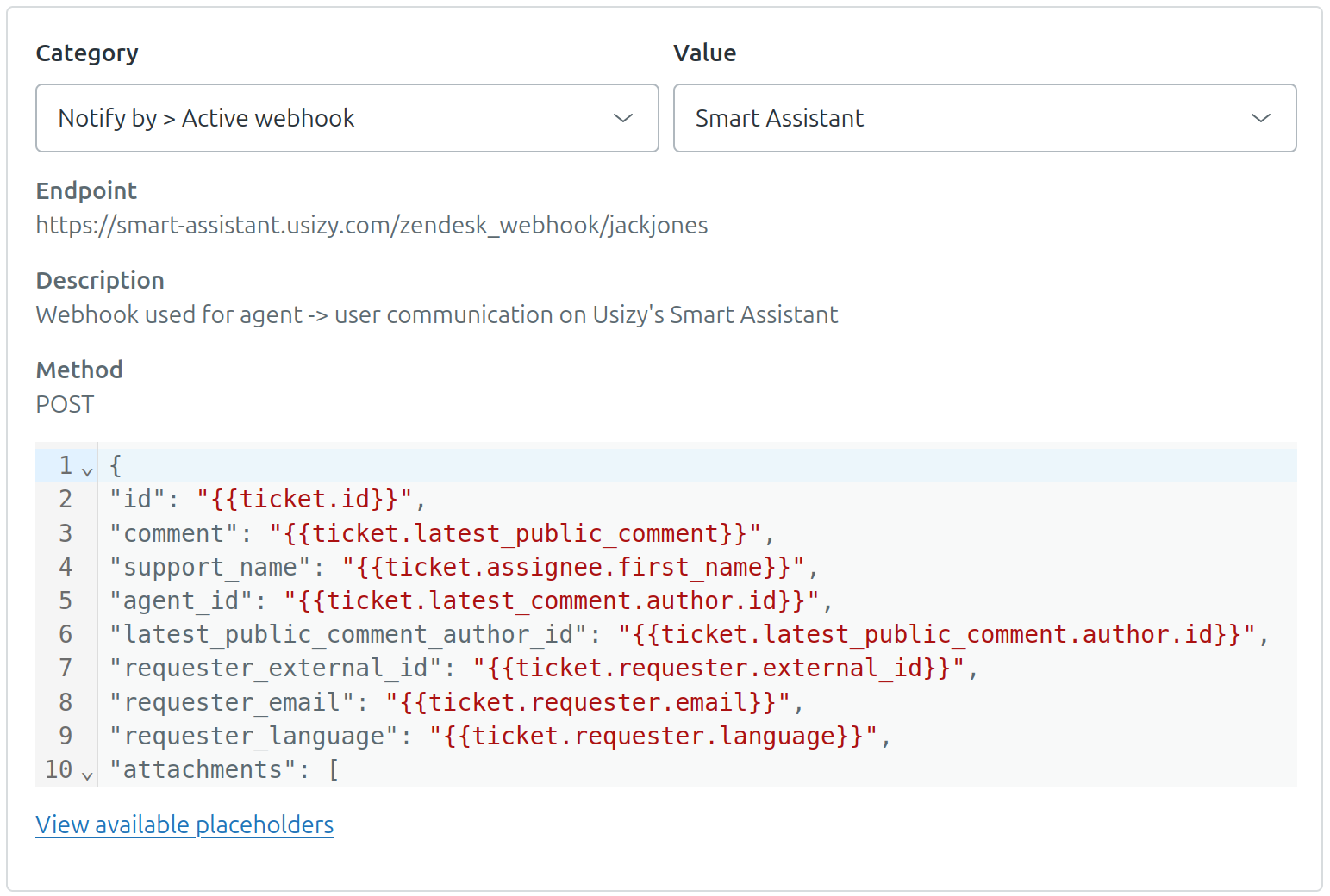Open the View available placeholders link
Screen dimensions: 1330x896
184,824
